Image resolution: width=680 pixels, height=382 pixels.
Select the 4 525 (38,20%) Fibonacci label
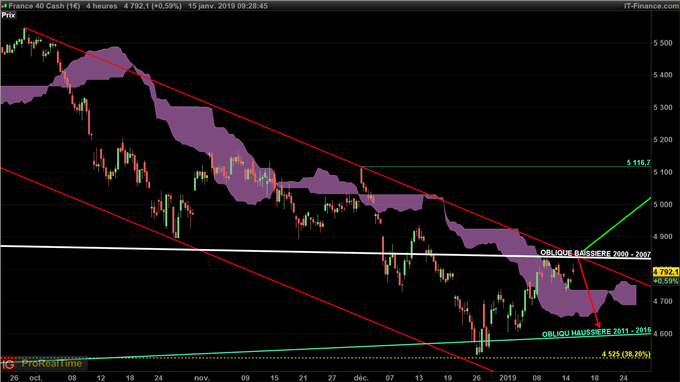pyautogui.click(x=626, y=354)
